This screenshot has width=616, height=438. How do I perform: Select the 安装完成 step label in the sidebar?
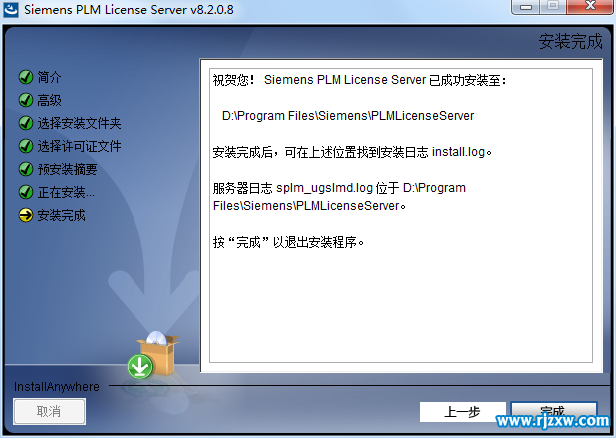(61, 215)
